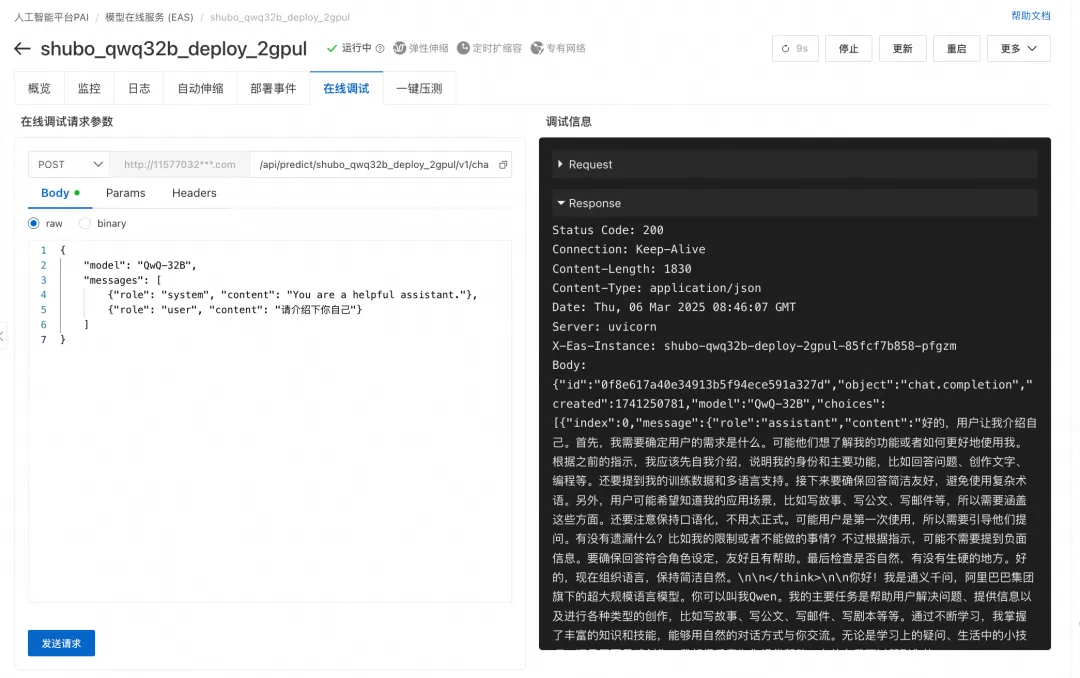Click the green running checkmark icon
This screenshot has width=1080, height=678.
[x=331, y=48]
